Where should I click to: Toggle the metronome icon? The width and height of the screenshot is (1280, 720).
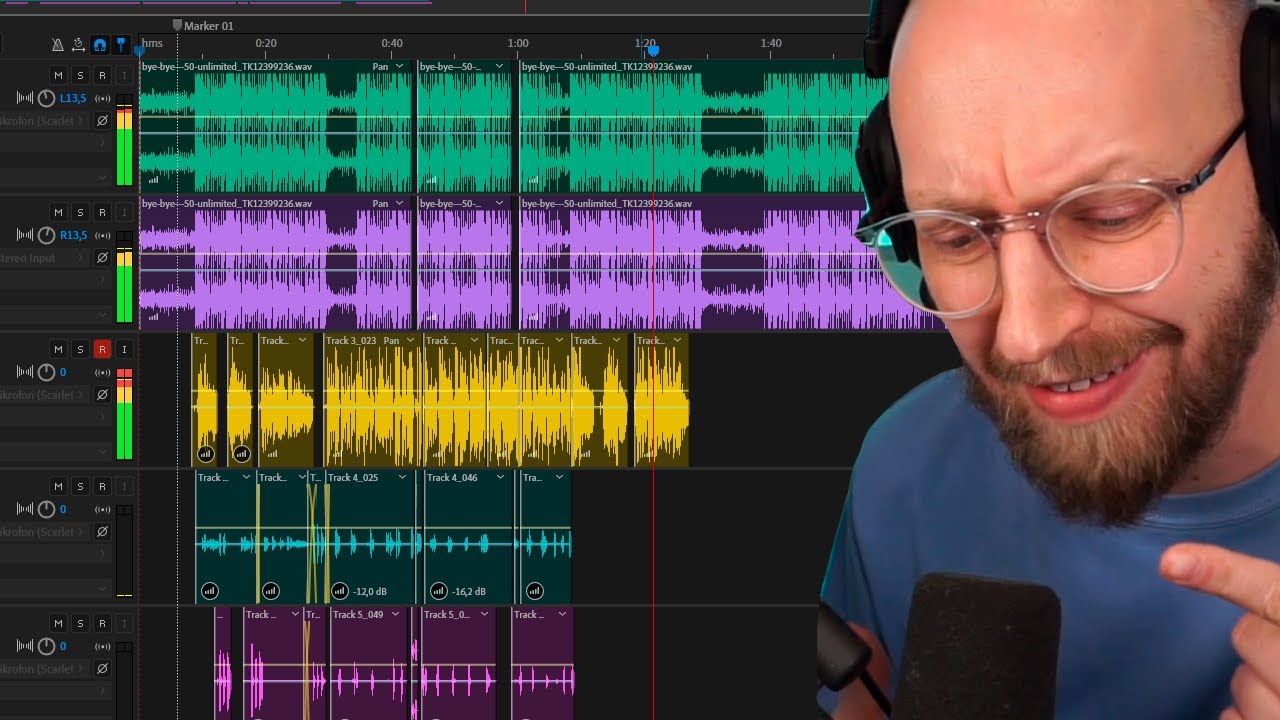coord(58,44)
